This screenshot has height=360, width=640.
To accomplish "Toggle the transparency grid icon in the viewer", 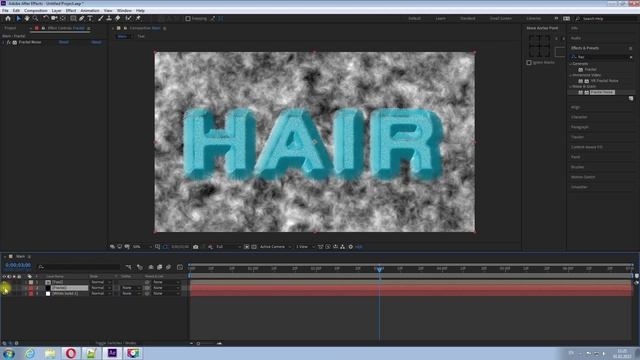I will pos(254,247).
